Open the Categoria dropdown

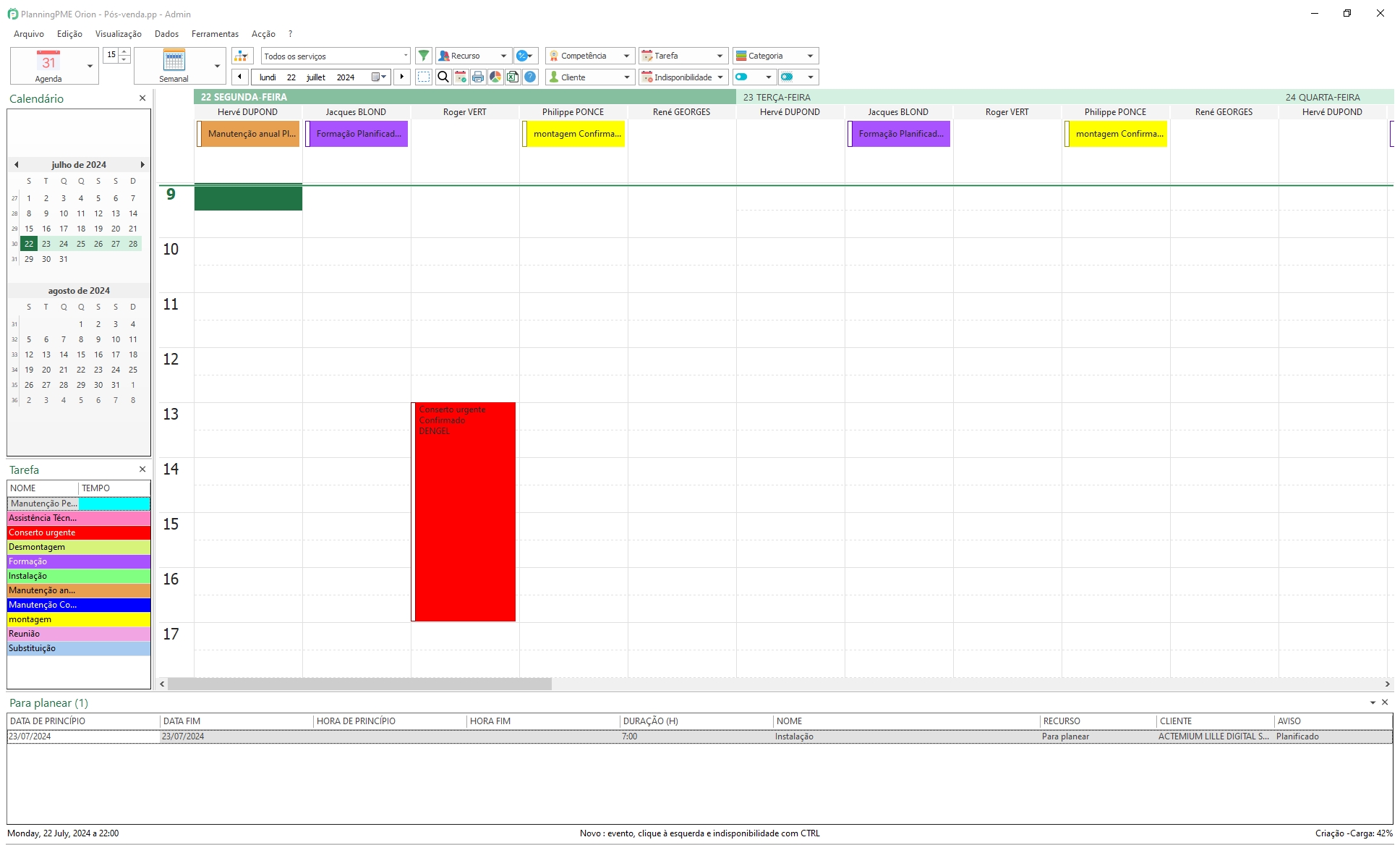pyautogui.click(x=776, y=56)
